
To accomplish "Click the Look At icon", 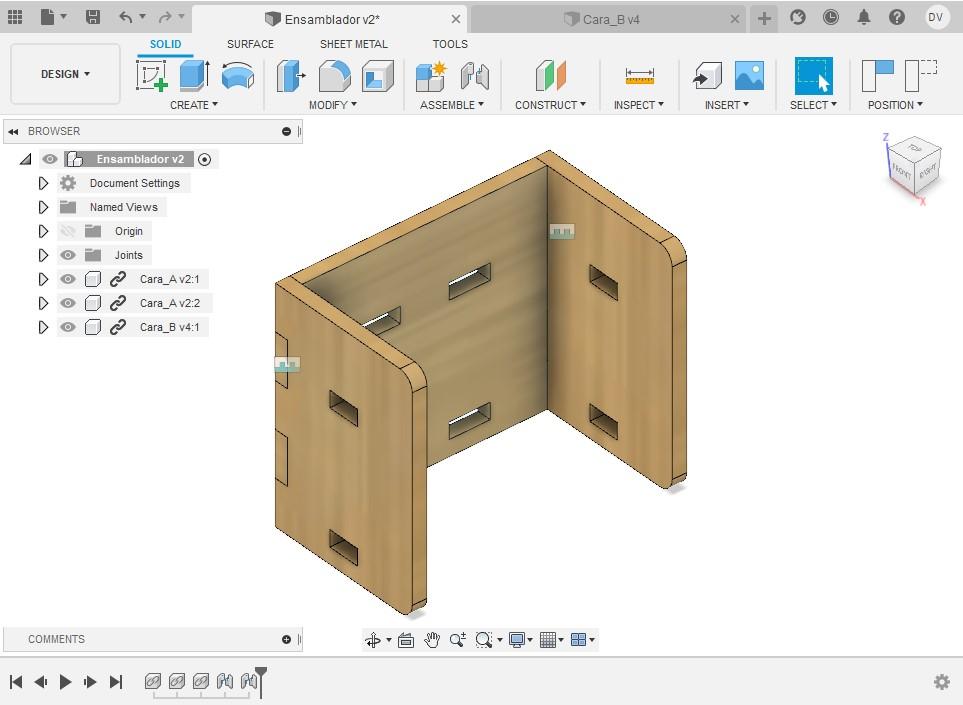I will [406, 640].
